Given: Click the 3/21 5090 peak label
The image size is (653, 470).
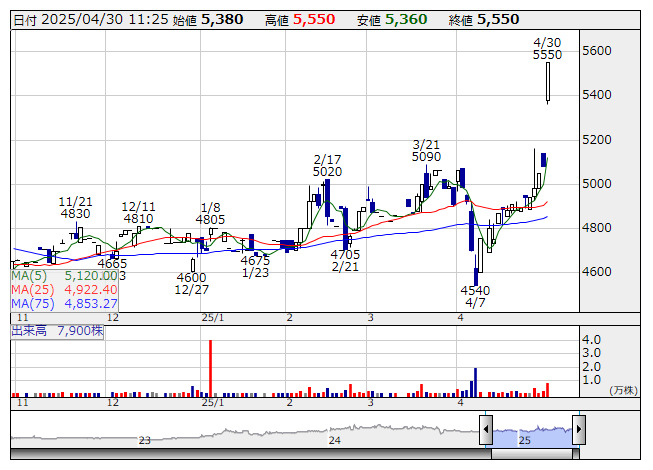Looking at the screenshot, I should (x=426, y=151).
